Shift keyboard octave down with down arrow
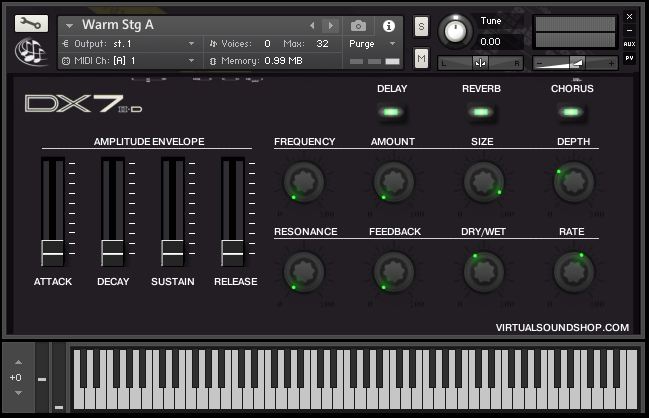 17,393
